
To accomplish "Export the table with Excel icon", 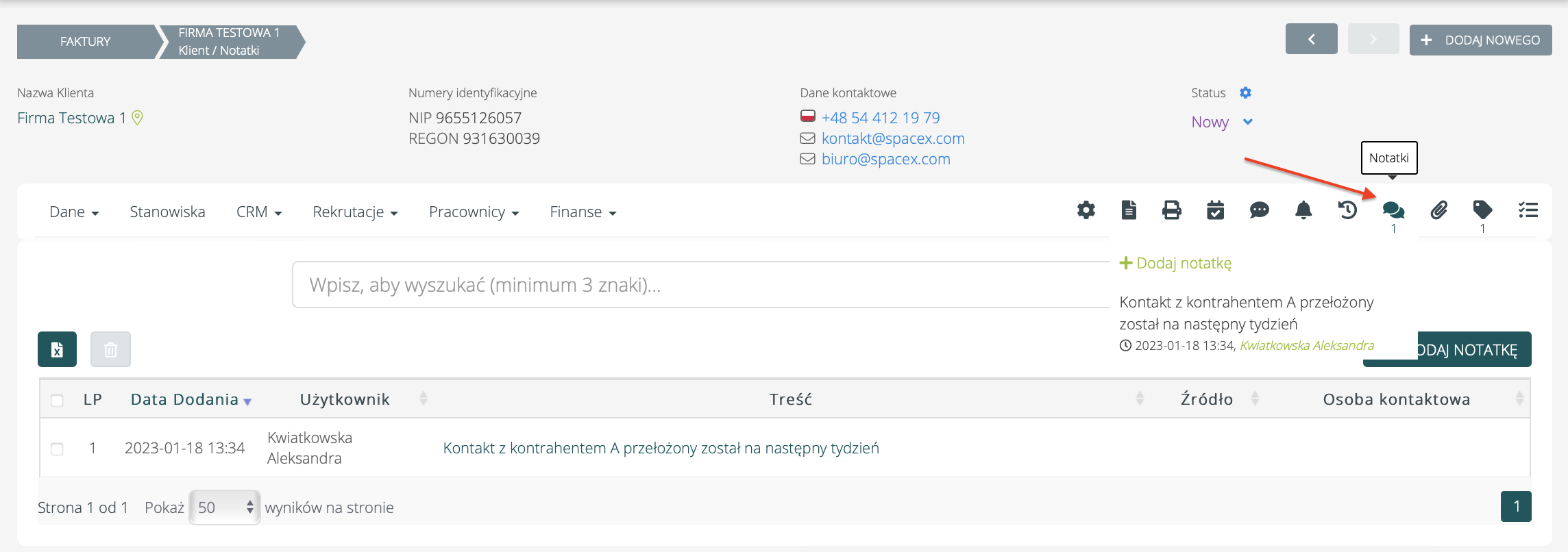I will click(x=57, y=350).
